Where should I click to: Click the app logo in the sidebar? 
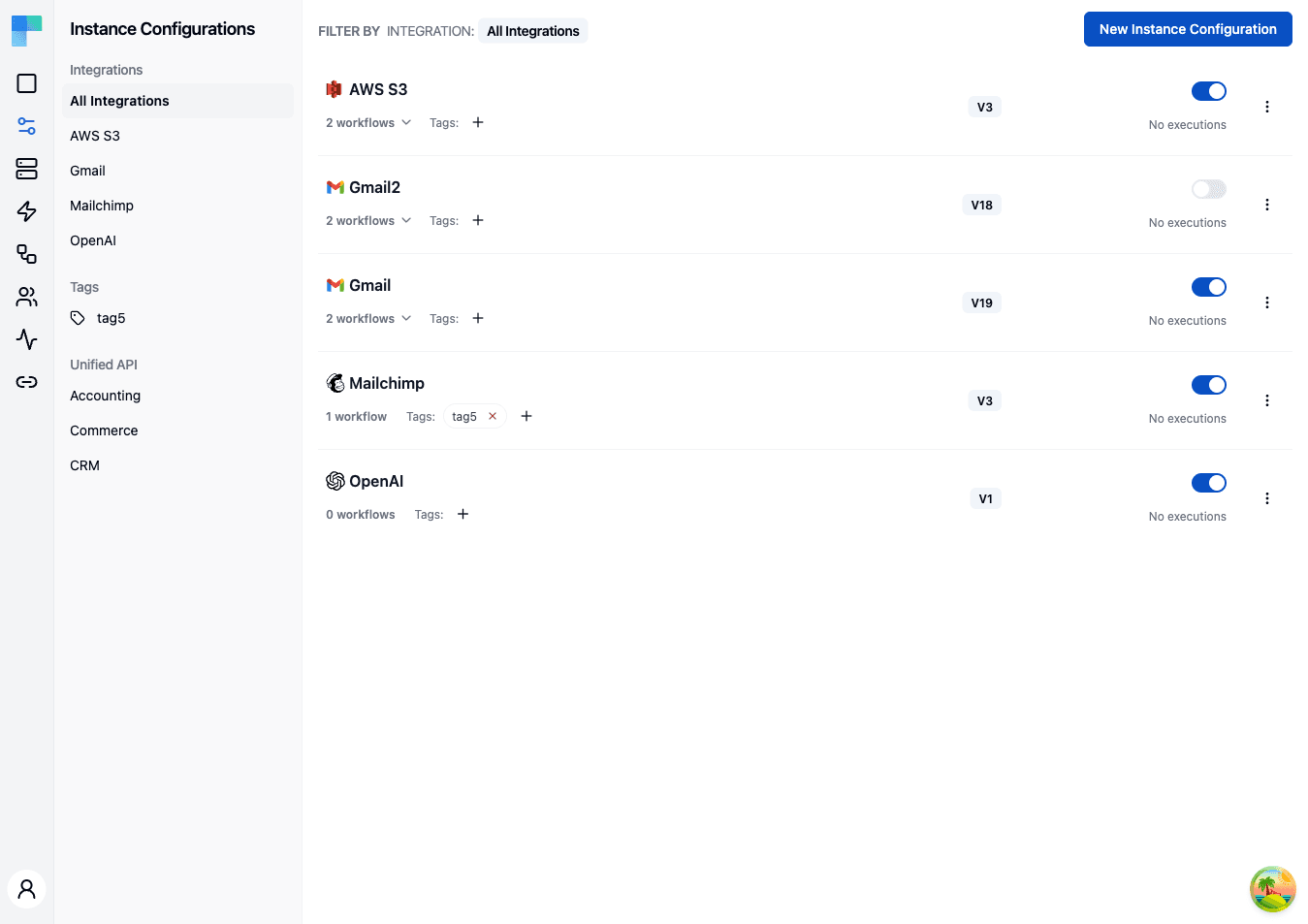click(x=26, y=30)
